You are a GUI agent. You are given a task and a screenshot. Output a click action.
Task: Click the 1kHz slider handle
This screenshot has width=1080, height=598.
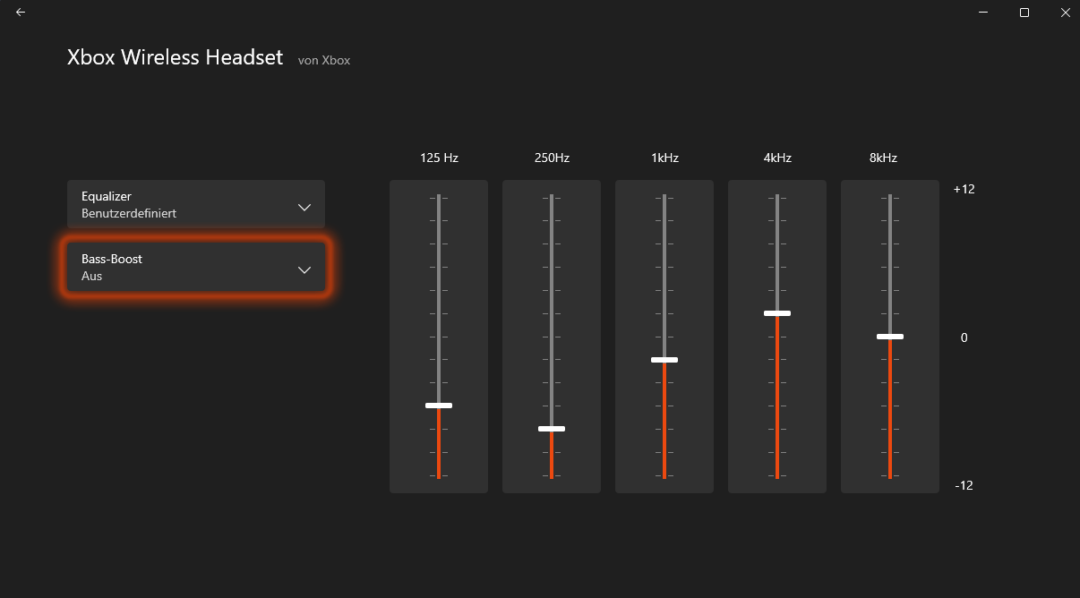tap(664, 359)
